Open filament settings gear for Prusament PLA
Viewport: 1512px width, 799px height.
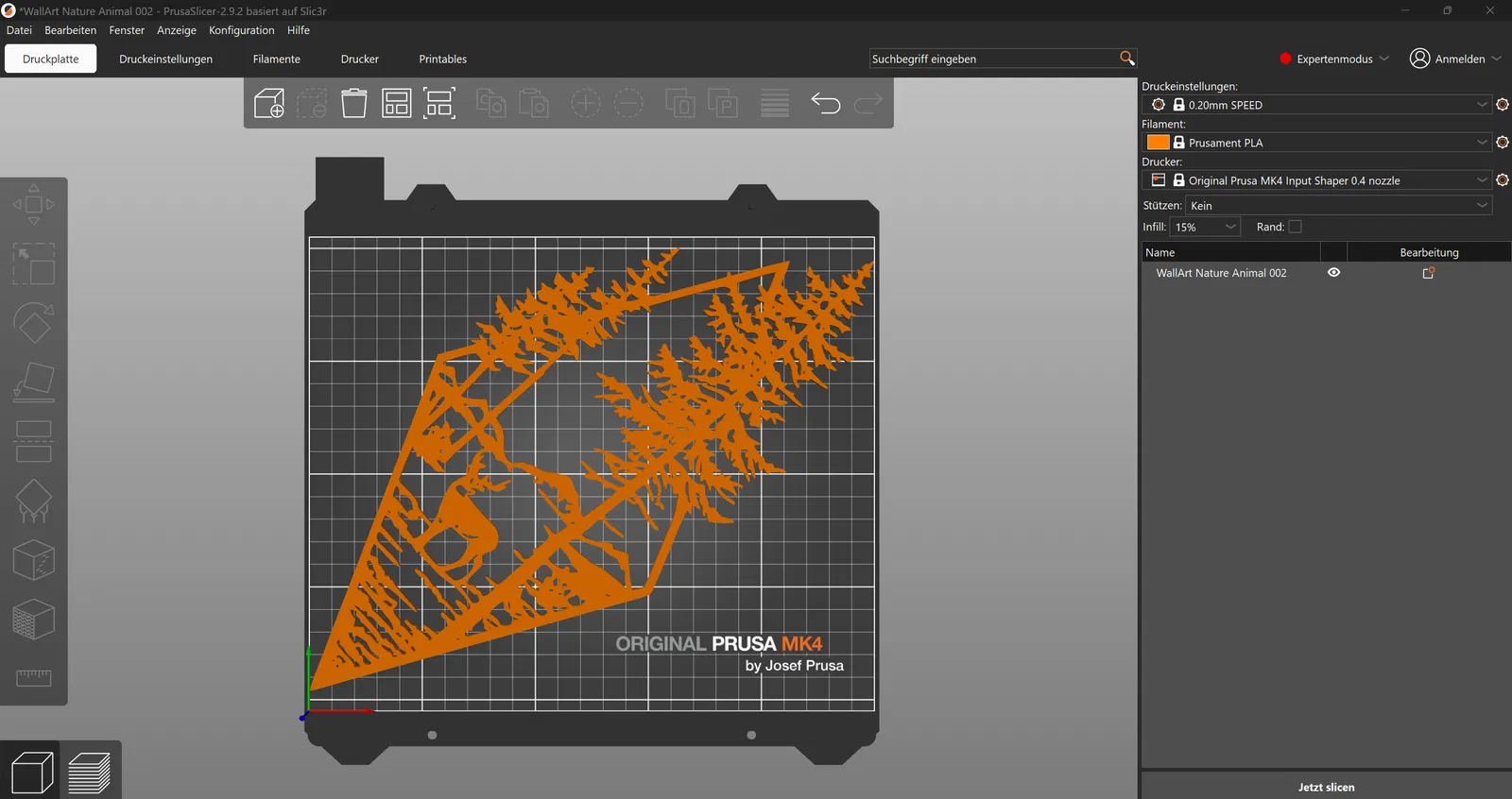[1503, 143]
